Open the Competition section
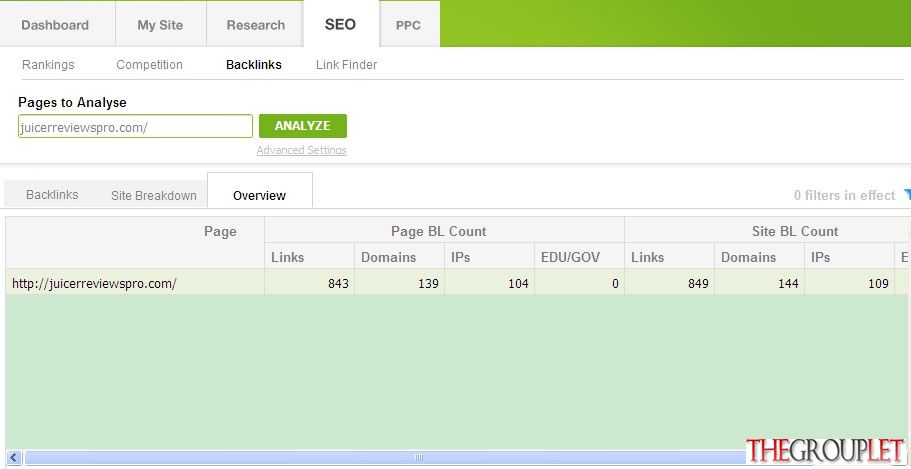Screen dimensions: 911x469 (149, 65)
